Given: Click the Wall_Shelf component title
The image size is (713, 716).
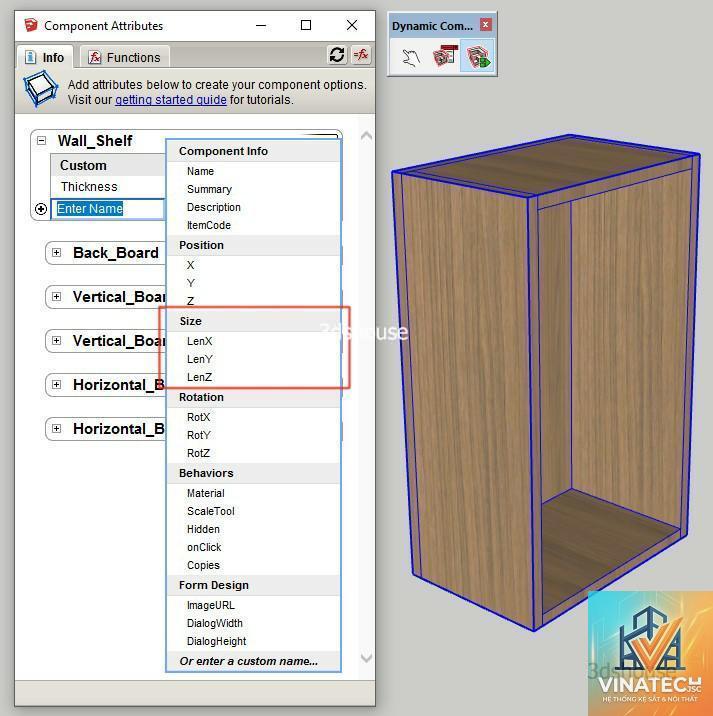Looking at the screenshot, I should tap(95, 141).
